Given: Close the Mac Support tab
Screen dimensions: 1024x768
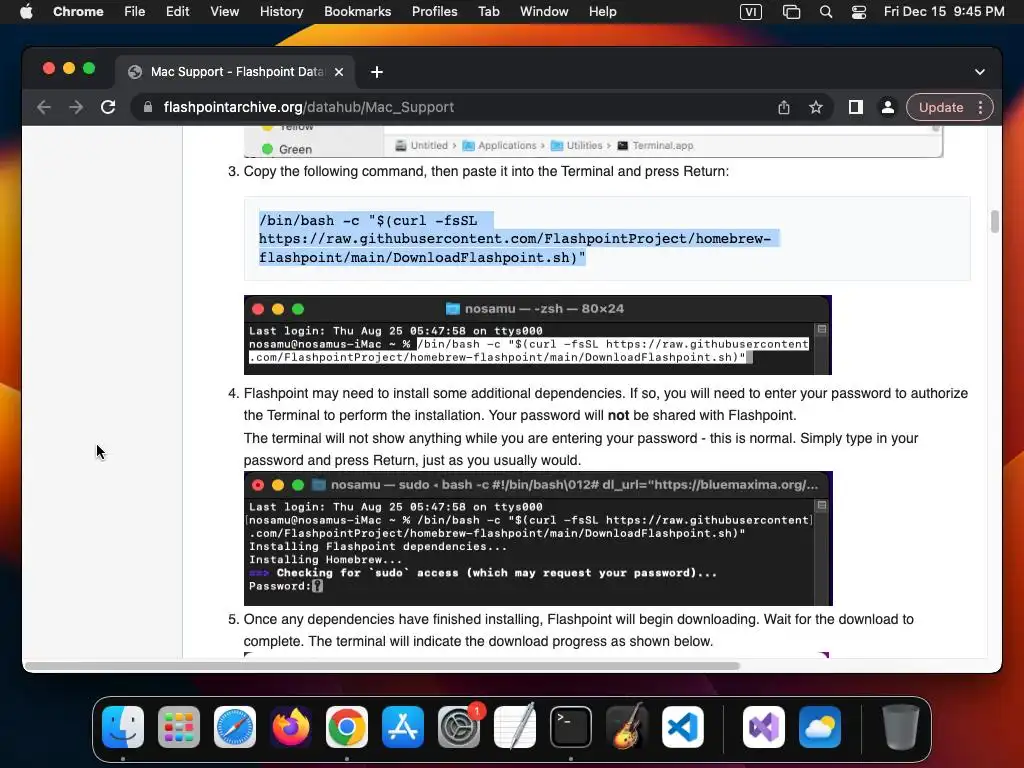Looking at the screenshot, I should (339, 72).
